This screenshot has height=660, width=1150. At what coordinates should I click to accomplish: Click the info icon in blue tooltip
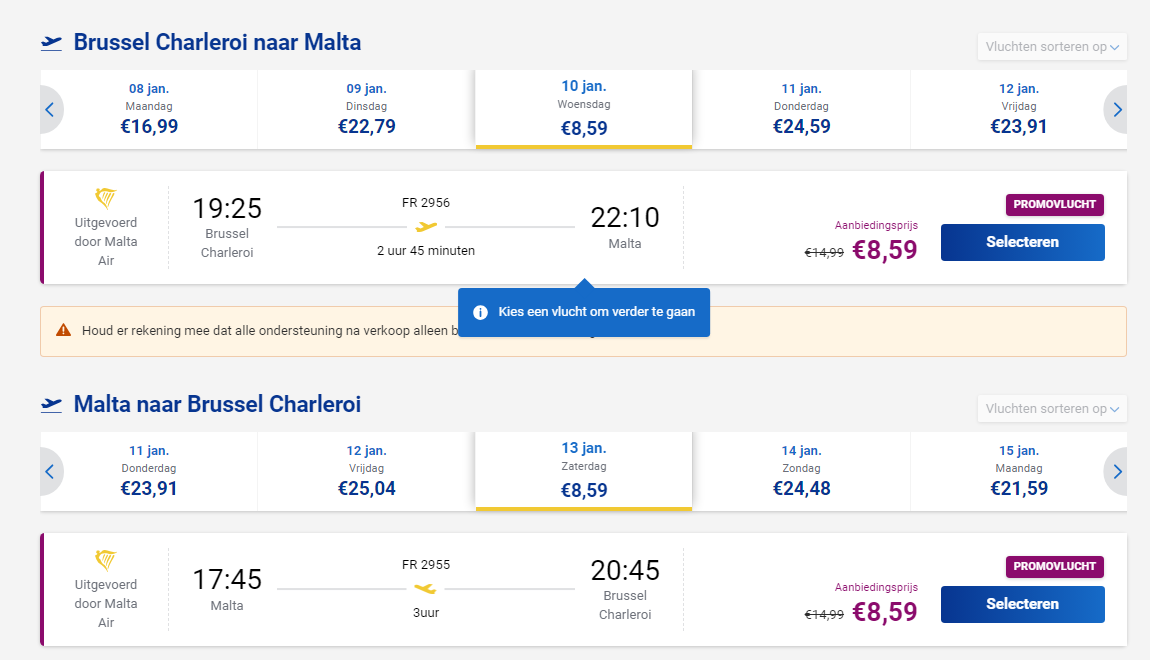coord(480,312)
